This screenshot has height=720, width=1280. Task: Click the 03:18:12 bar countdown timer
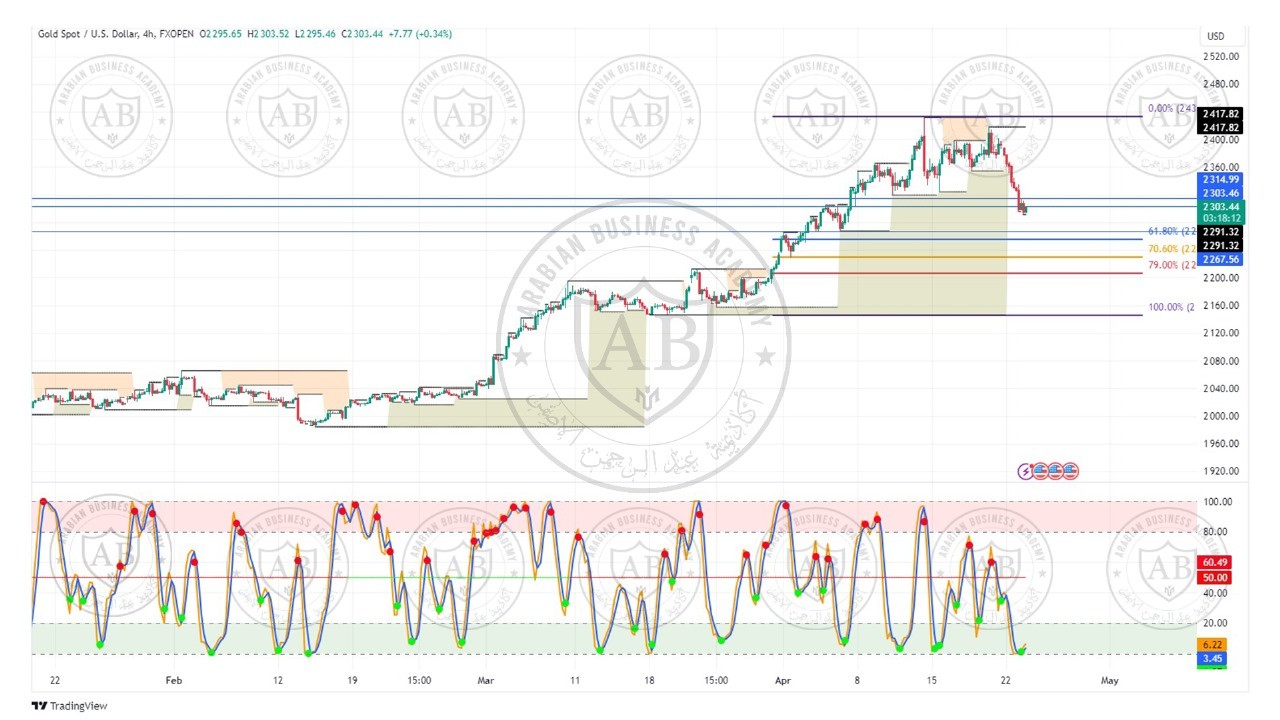1220,217
